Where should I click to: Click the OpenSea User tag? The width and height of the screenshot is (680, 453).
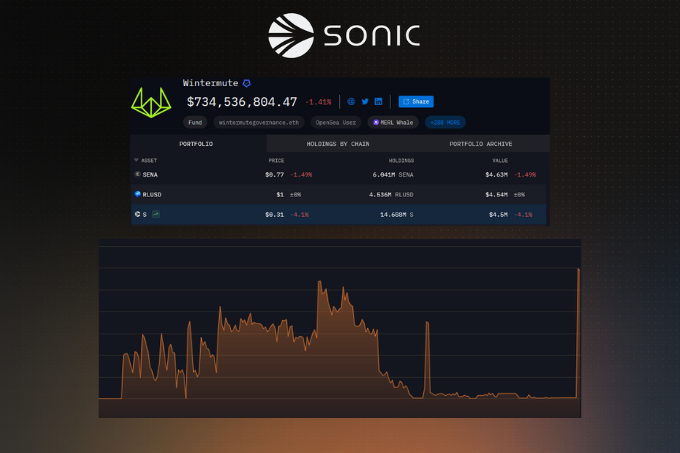tap(336, 123)
